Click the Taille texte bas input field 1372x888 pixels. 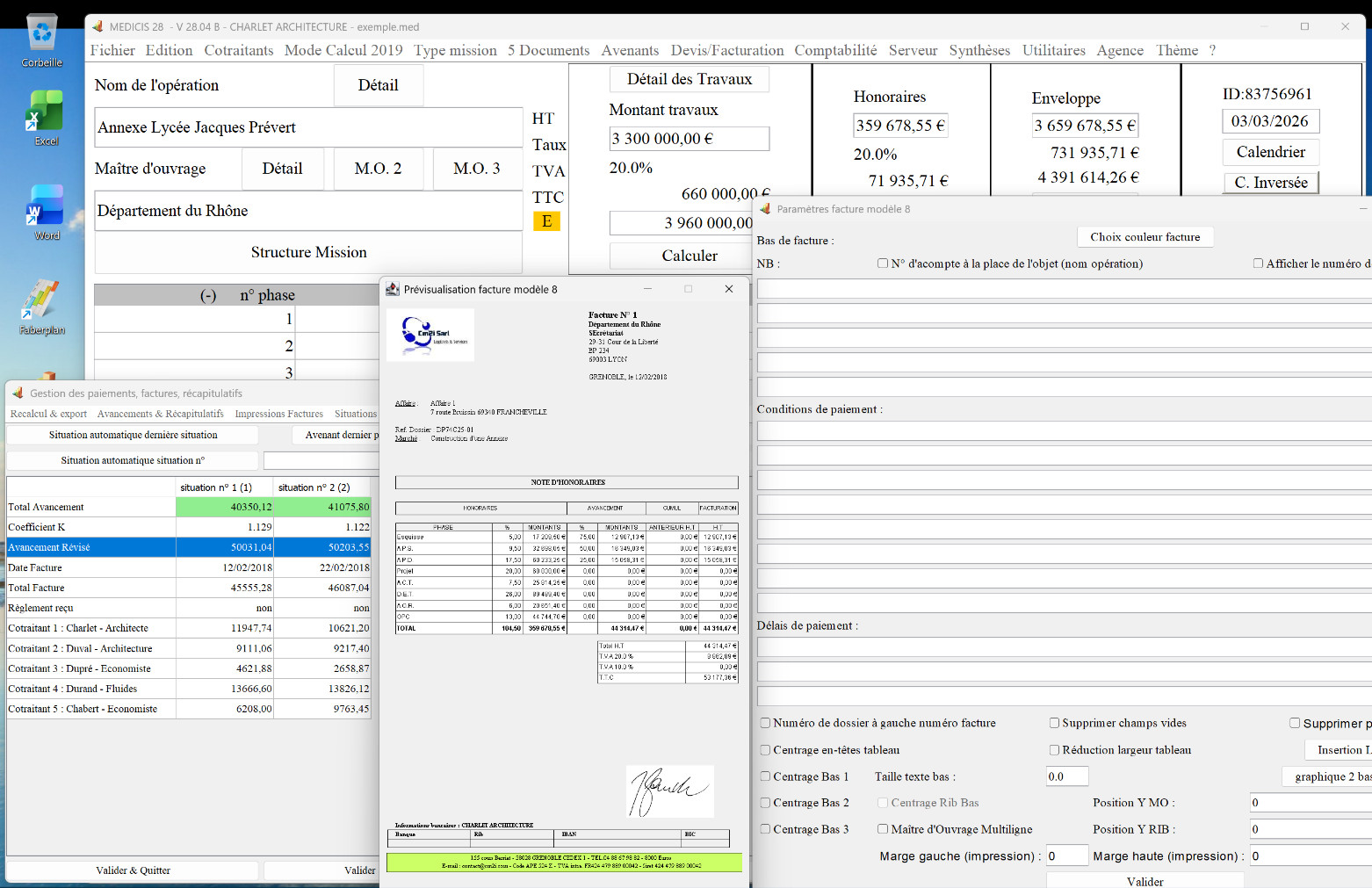pyautogui.click(x=1067, y=776)
